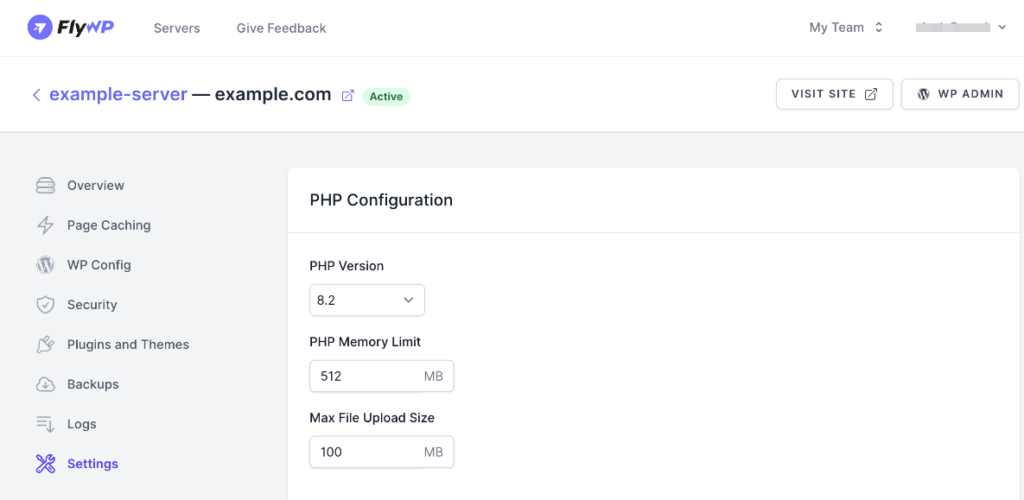Expand the user account menu
The image size is (1024, 500).
point(961,27)
